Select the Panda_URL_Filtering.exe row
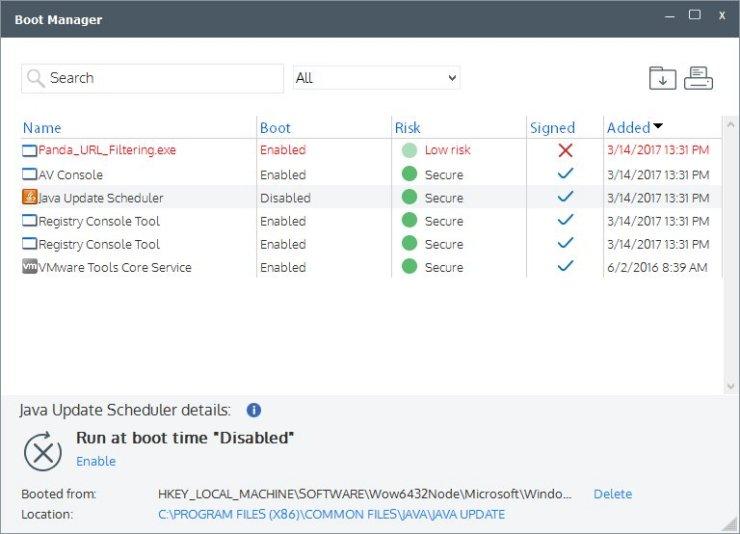The width and height of the screenshot is (740, 534). coord(107,150)
